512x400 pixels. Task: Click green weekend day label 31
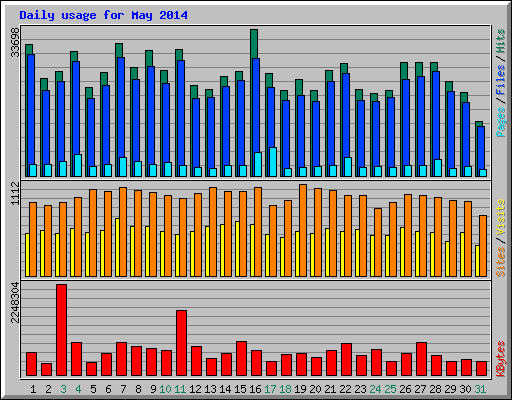[x=480, y=389]
